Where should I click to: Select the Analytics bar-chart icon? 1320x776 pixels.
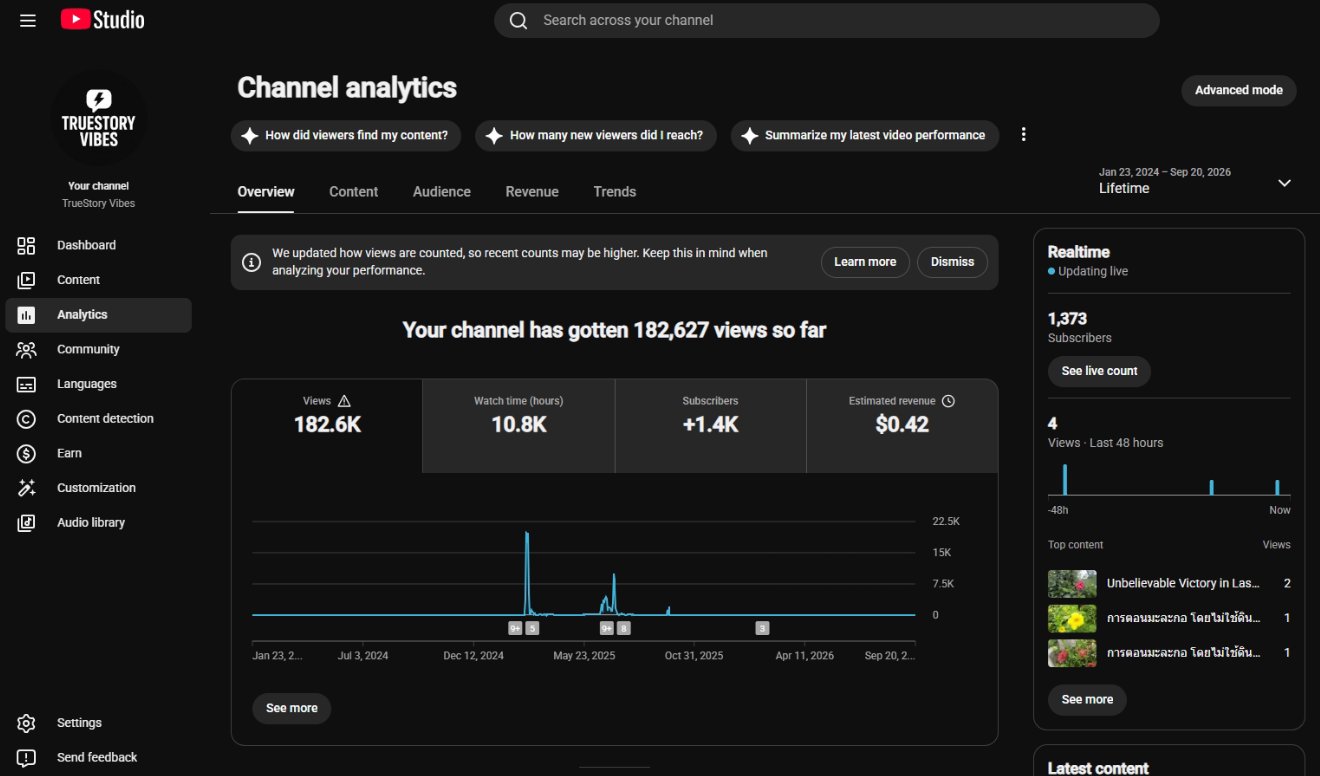(x=26, y=315)
